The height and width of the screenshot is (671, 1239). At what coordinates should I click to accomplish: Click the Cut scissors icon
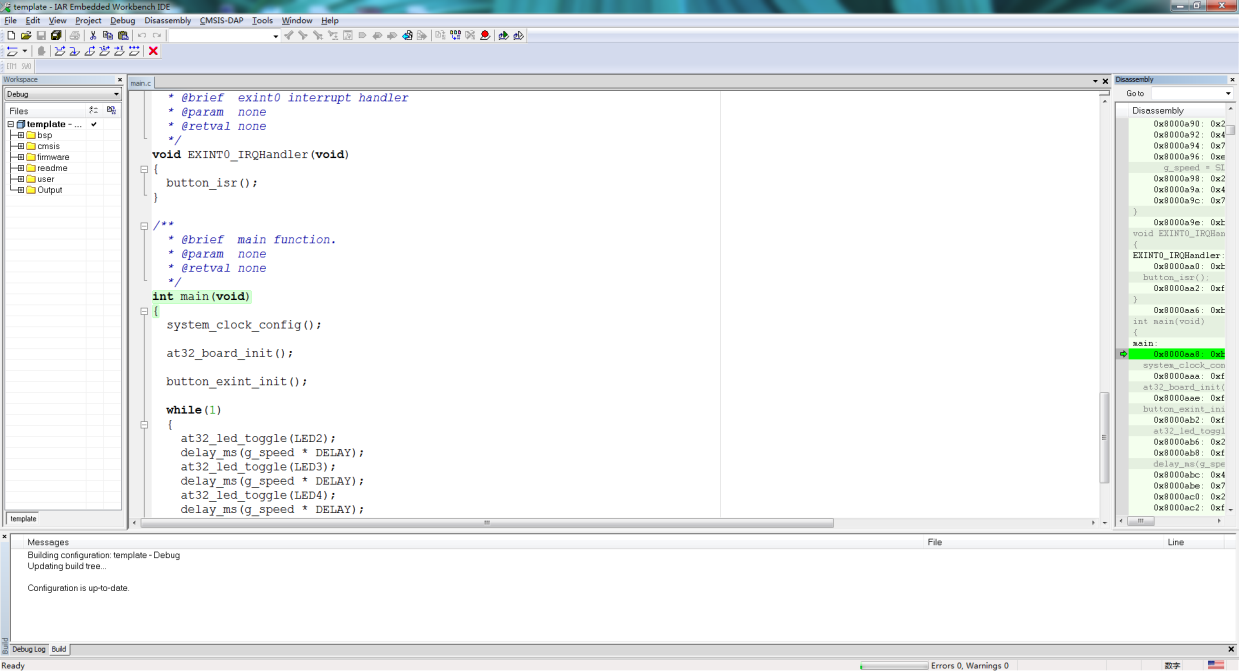coord(94,36)
